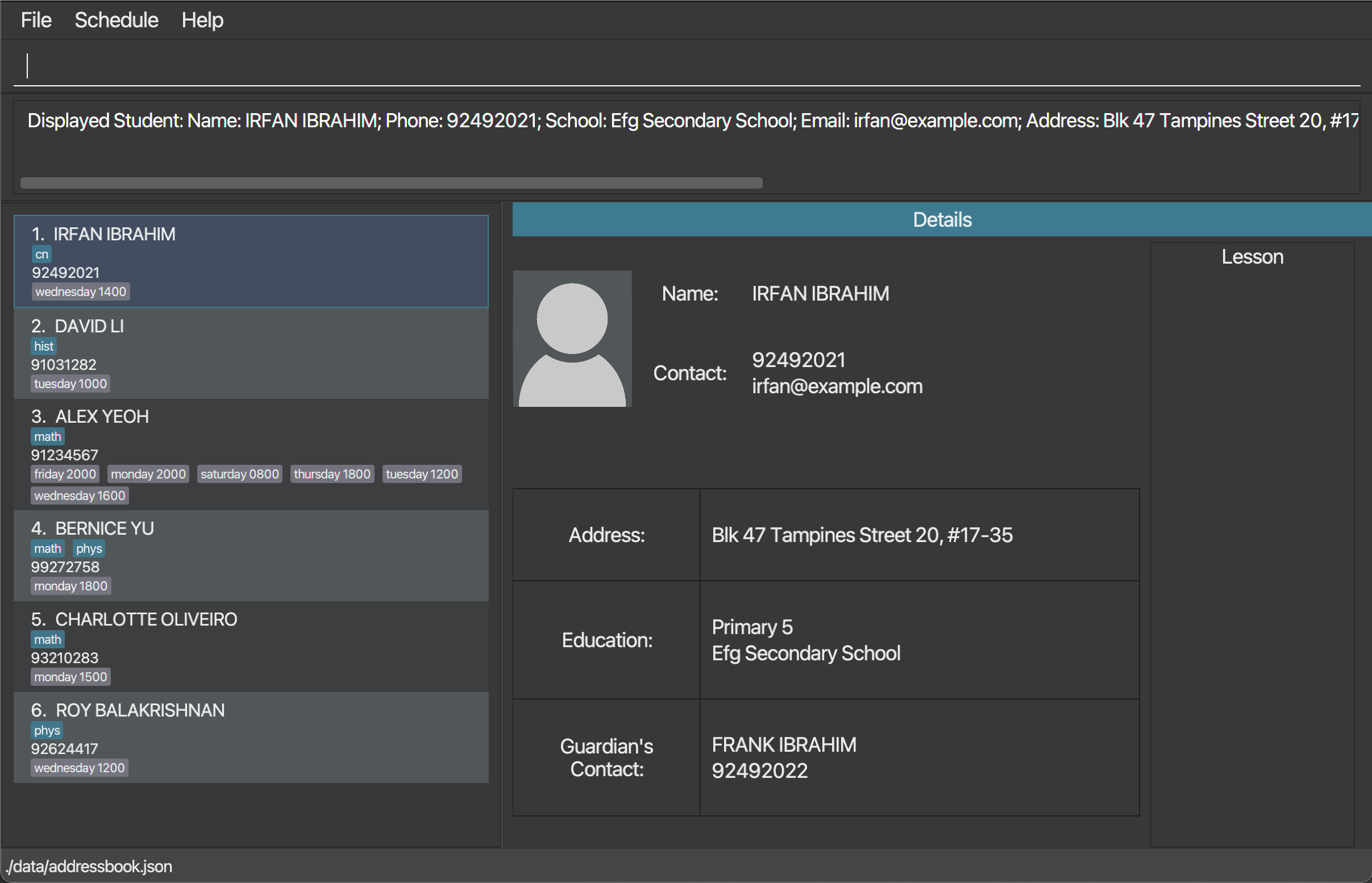This screenshot has width=1372, height=883.
Task: Click the monday 1800 lesson tag
Action: 70,586
